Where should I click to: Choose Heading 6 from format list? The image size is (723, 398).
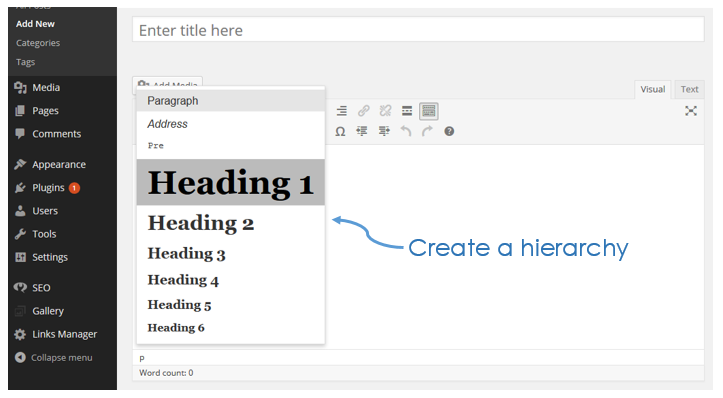(x=231, y=327)
